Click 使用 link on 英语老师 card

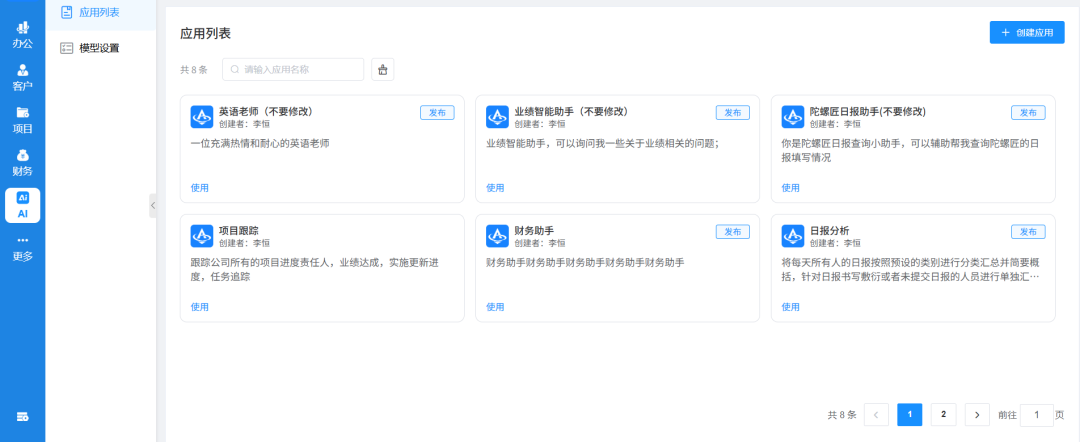point(200,188)
